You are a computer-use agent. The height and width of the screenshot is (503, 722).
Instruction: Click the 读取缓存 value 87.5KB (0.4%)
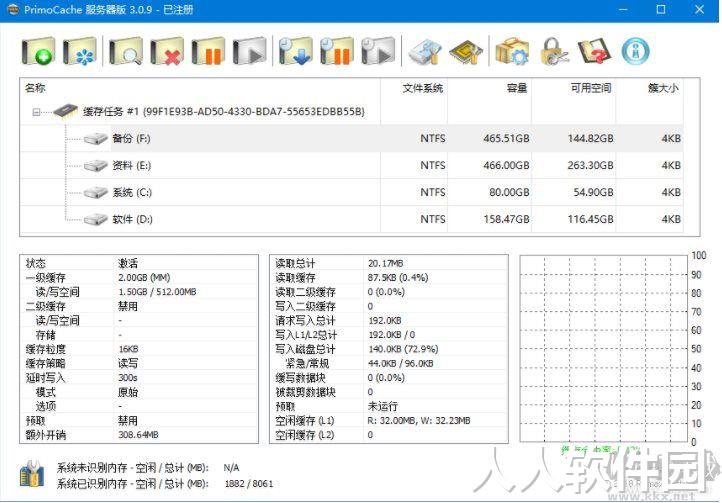tap(398, 278)
